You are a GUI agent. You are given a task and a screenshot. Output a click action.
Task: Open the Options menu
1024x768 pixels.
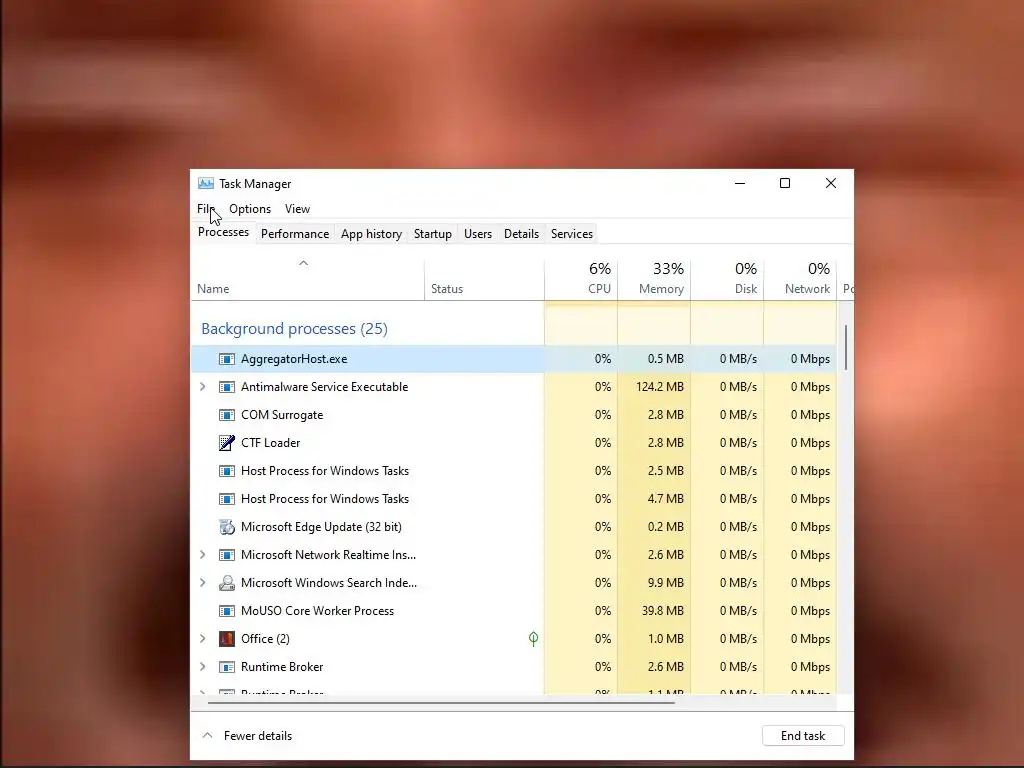(x=249, y=209)
